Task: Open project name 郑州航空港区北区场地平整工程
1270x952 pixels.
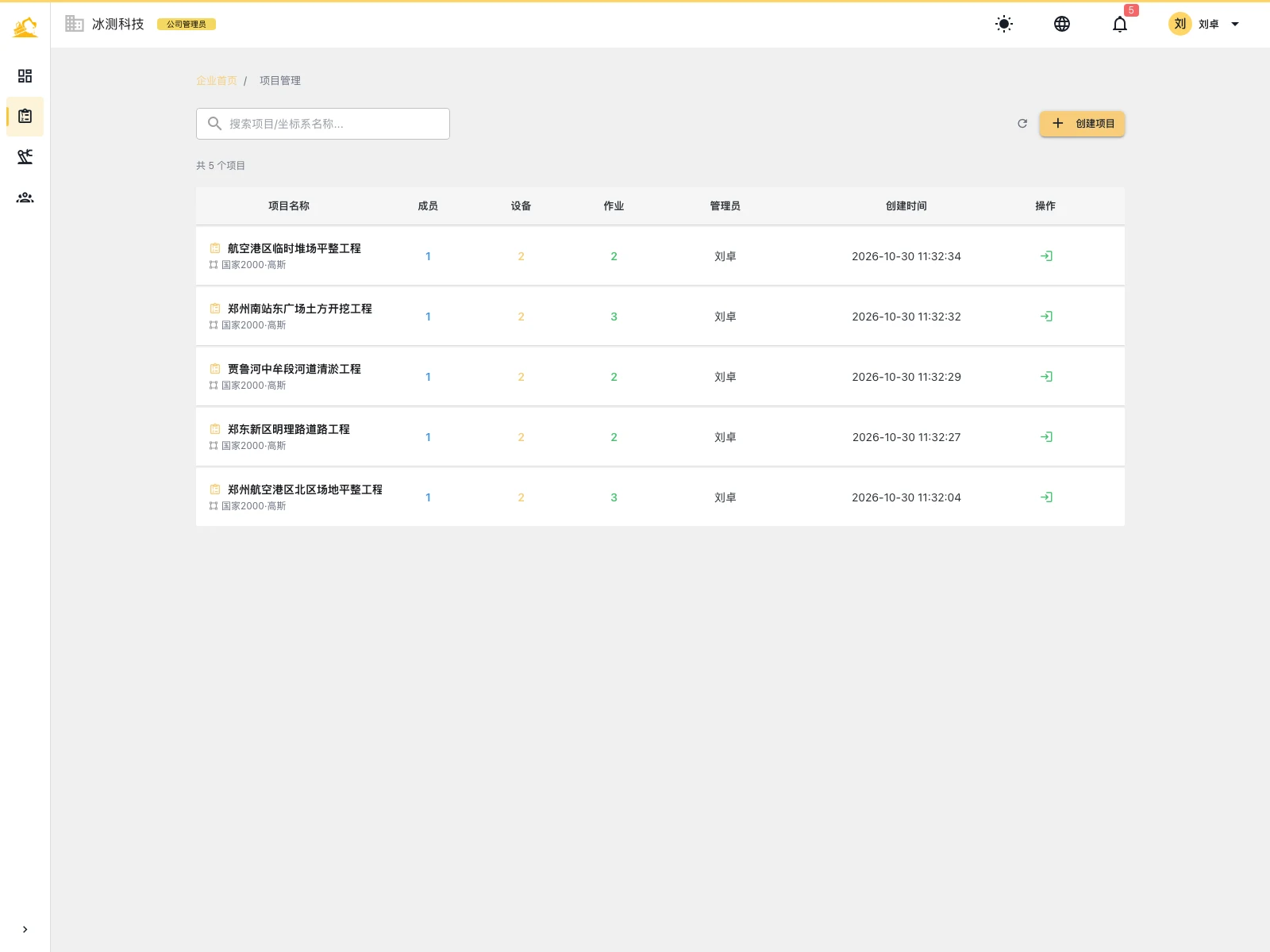Action: pos(306,489)
